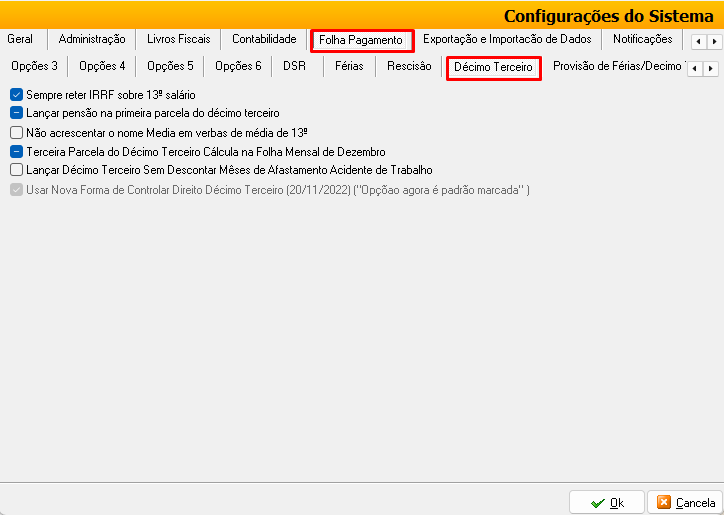Open Exportação e Importação de Dados tab
Image resolution: width=724 pixels, height=515 pixels.
507,40
